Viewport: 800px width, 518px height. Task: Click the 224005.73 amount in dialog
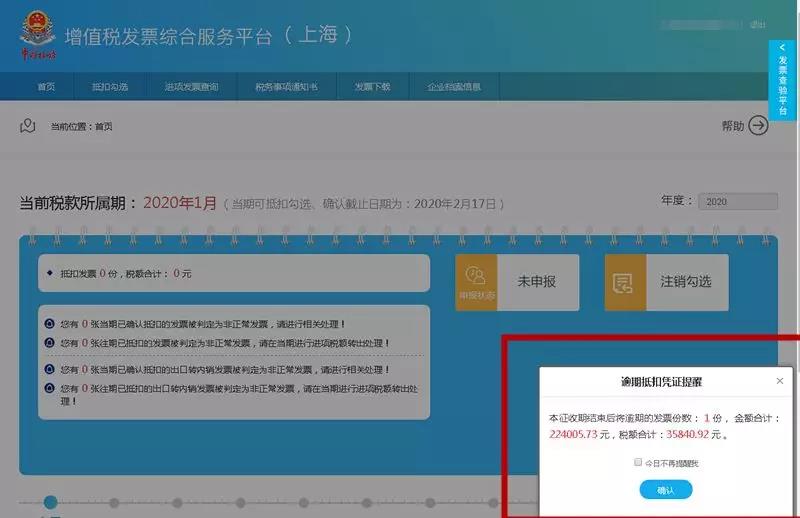[x=573, y=434]
